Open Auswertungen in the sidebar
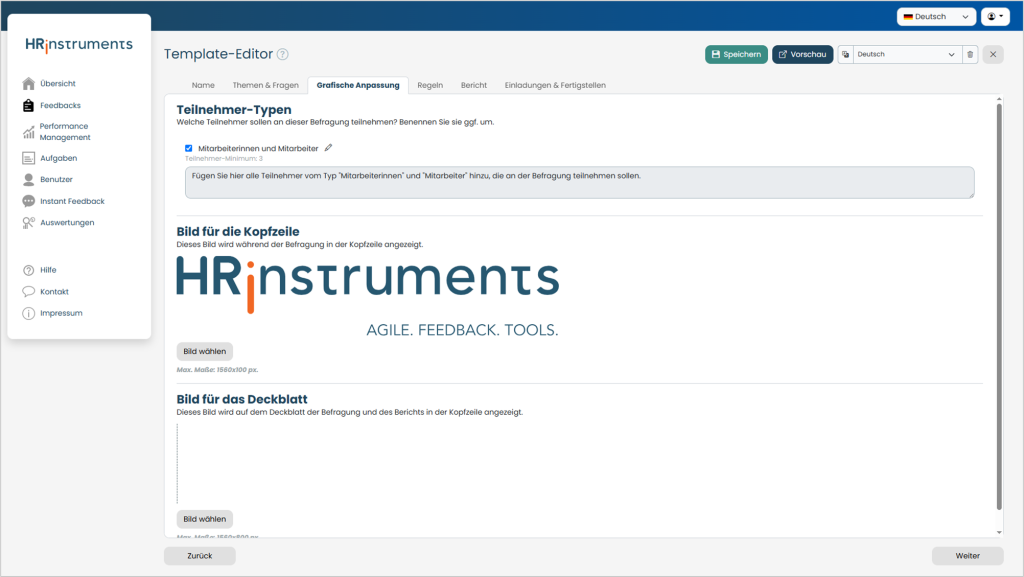 pyautogui.click(x=67, y=223)
